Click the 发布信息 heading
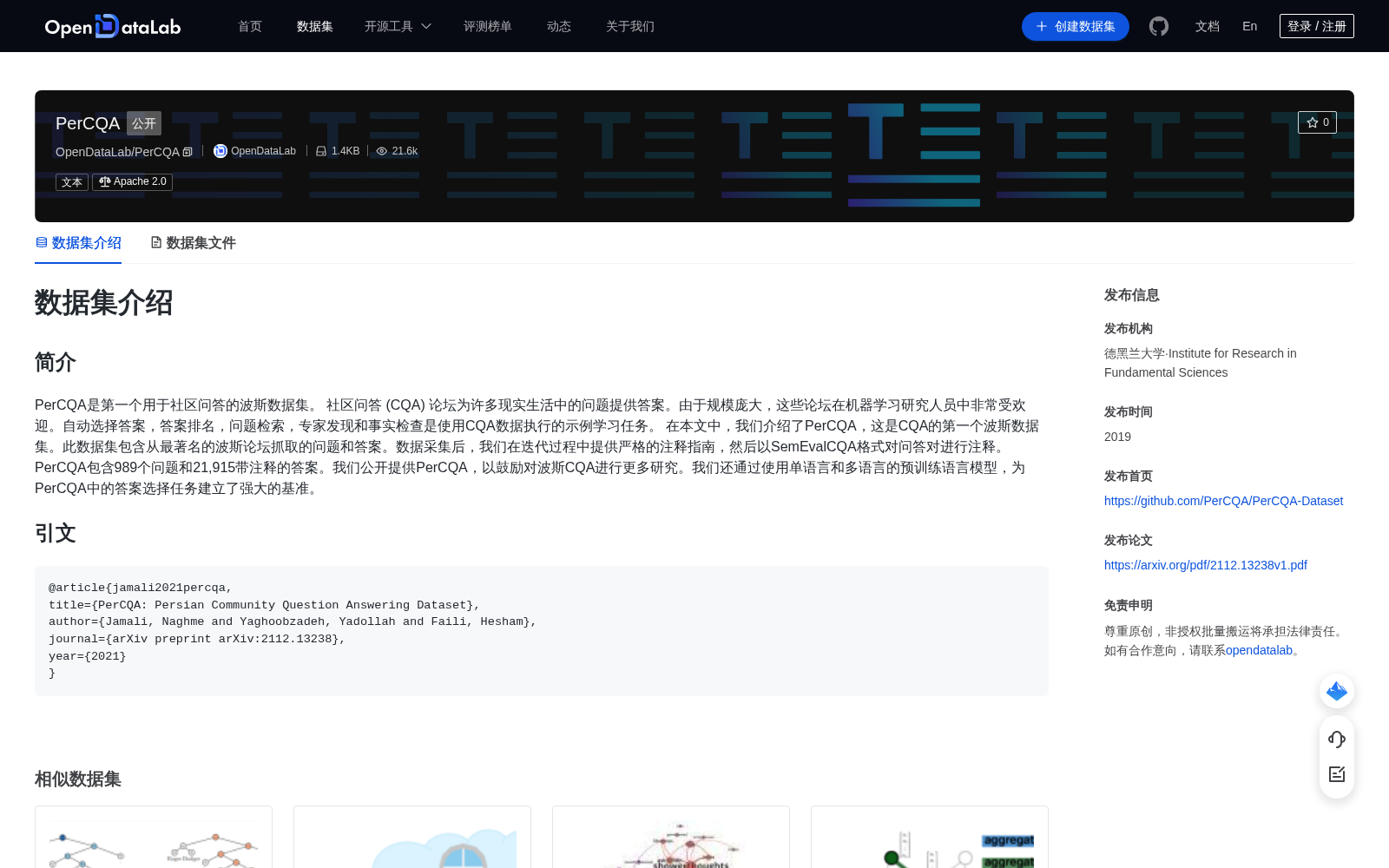This screenshot has width=1389, height=868. tap(1132, 295)
